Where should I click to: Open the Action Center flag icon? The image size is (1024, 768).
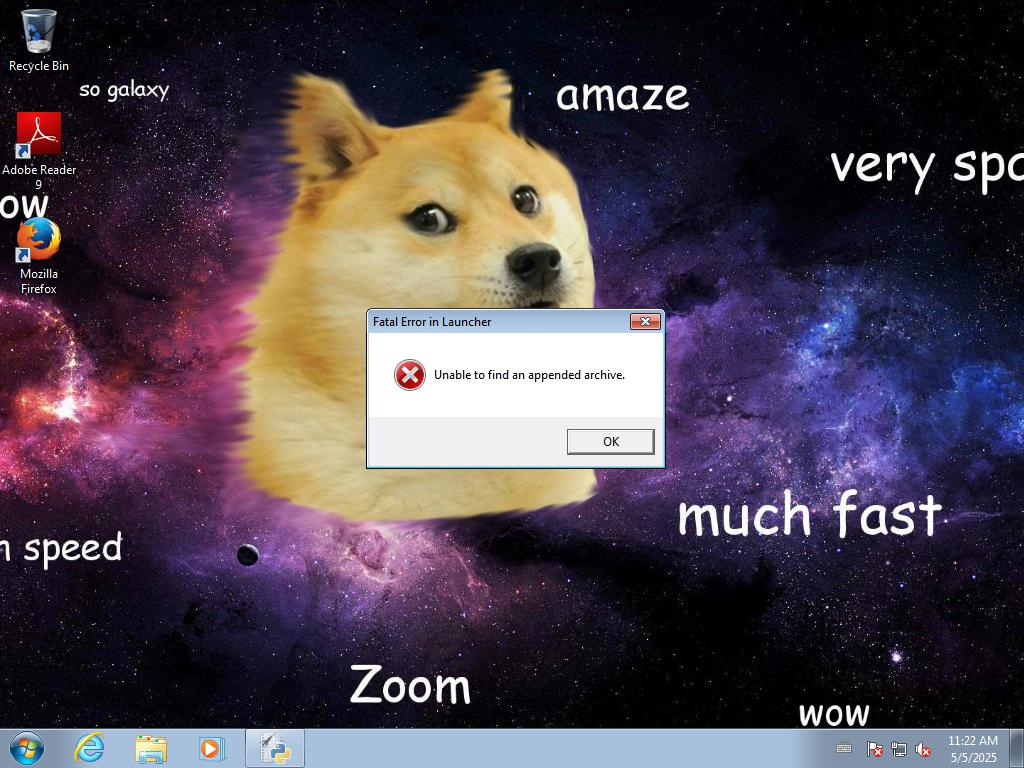tap(874, 749)
